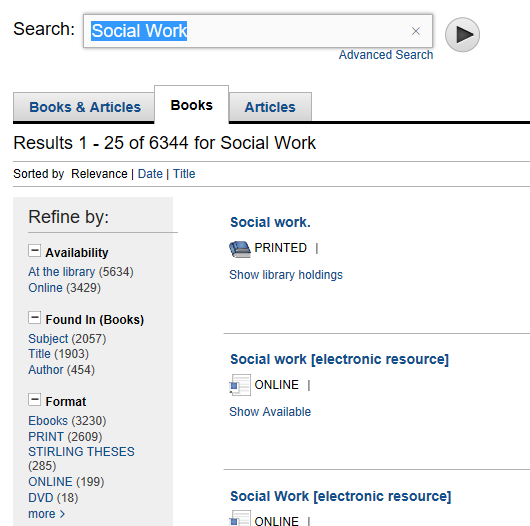The height and width of the screenshot is (526, 530).
Task: Open the Social work [electronic resource] title
Action: coord(339,359)
